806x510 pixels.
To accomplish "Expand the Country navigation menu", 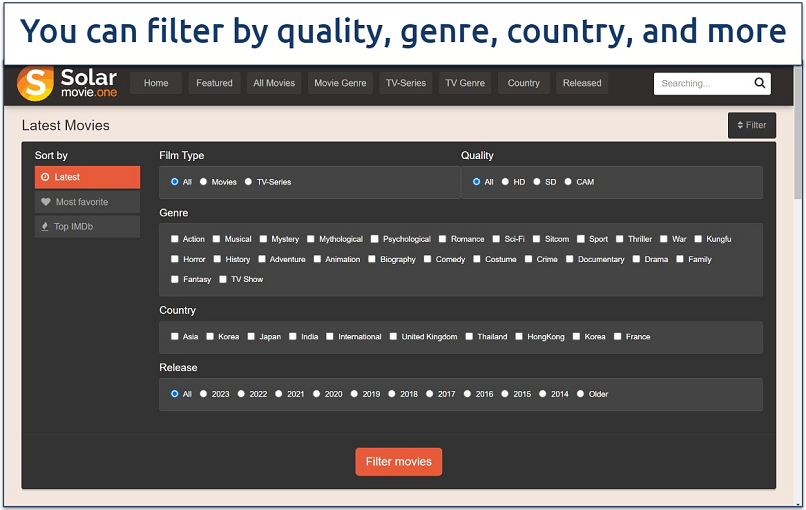I will tap(523, 84).
